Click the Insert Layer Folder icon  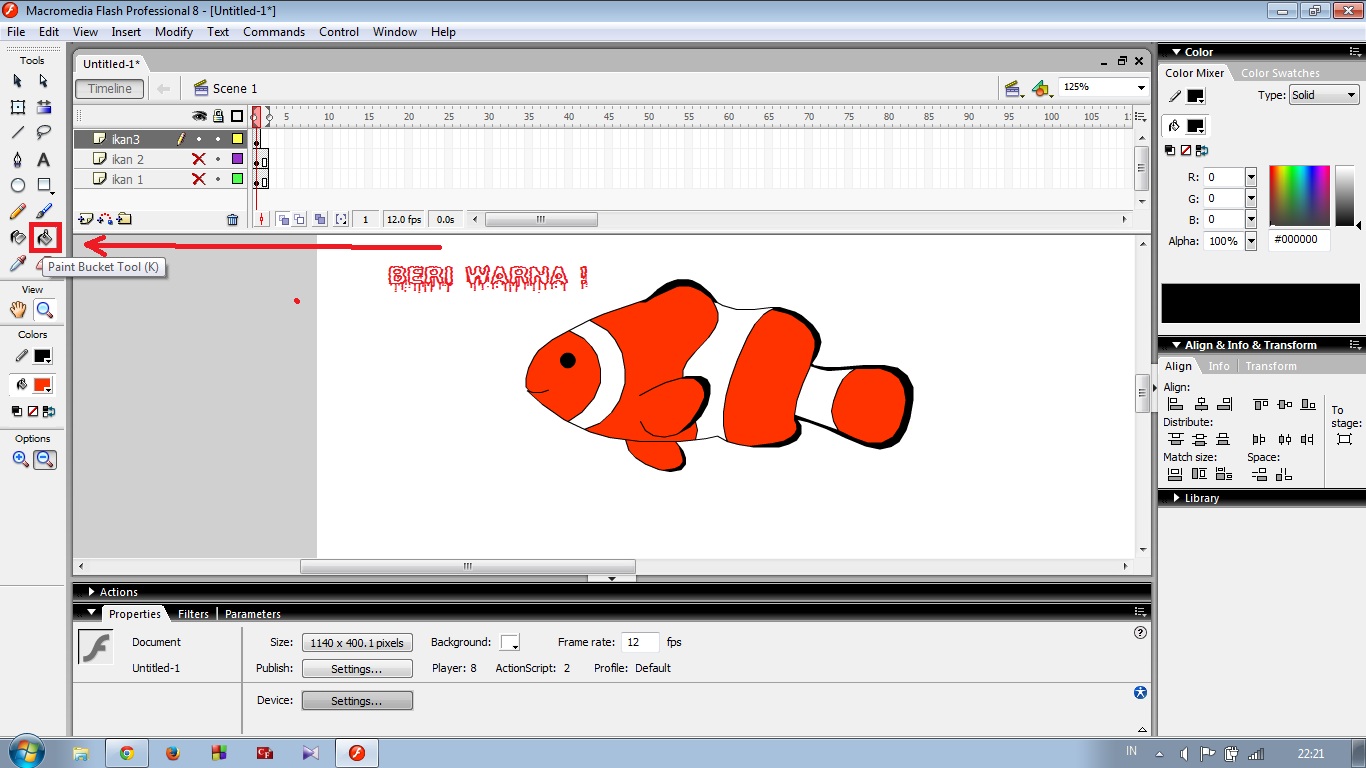click(x=124, y=219)
